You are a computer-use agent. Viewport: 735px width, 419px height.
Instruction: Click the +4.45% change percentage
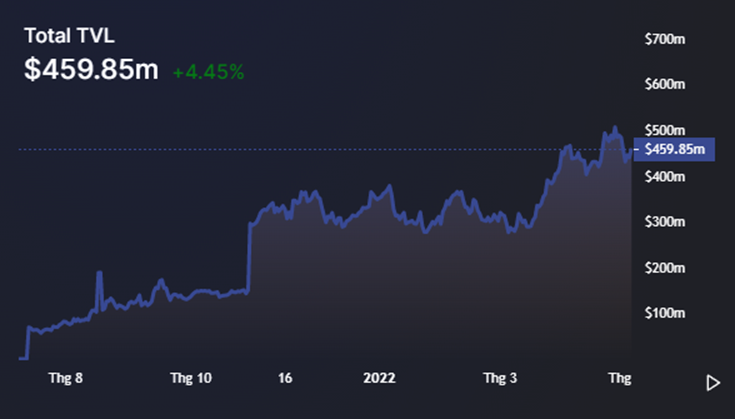point(208,72)
